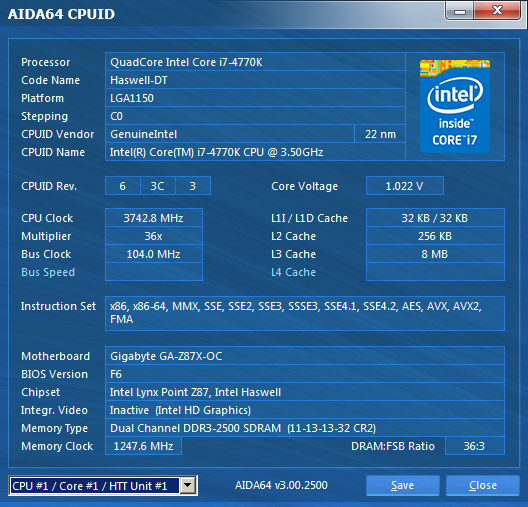
Task: Click the Chipset value Intel Lynx Point Z87
Action: 305,392
